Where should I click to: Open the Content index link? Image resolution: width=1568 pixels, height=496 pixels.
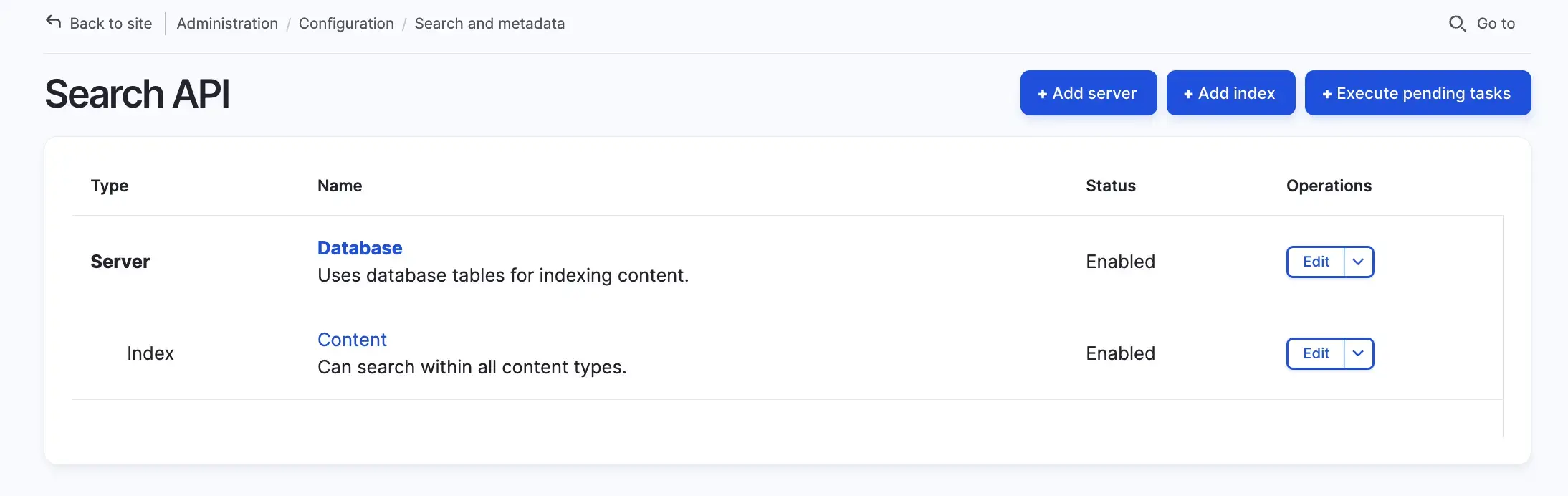point(352,340)
